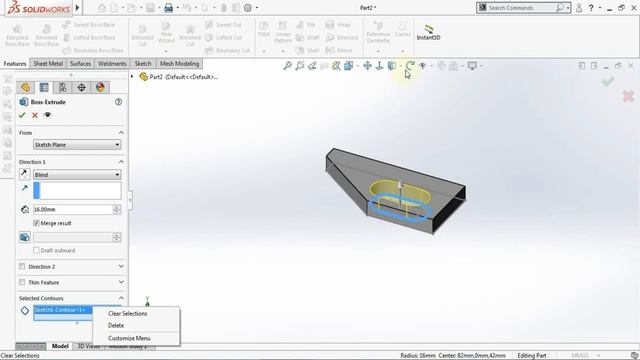Click Zoom to Area icon

pos(300,66)
